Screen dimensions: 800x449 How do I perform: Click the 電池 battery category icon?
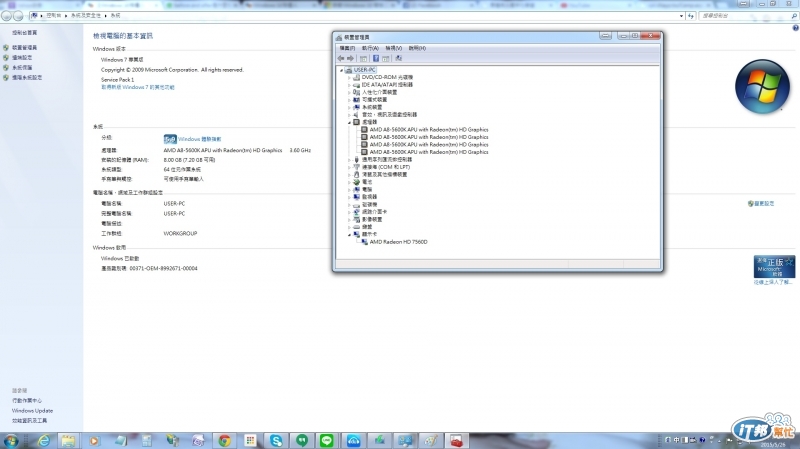pos(357,182)
